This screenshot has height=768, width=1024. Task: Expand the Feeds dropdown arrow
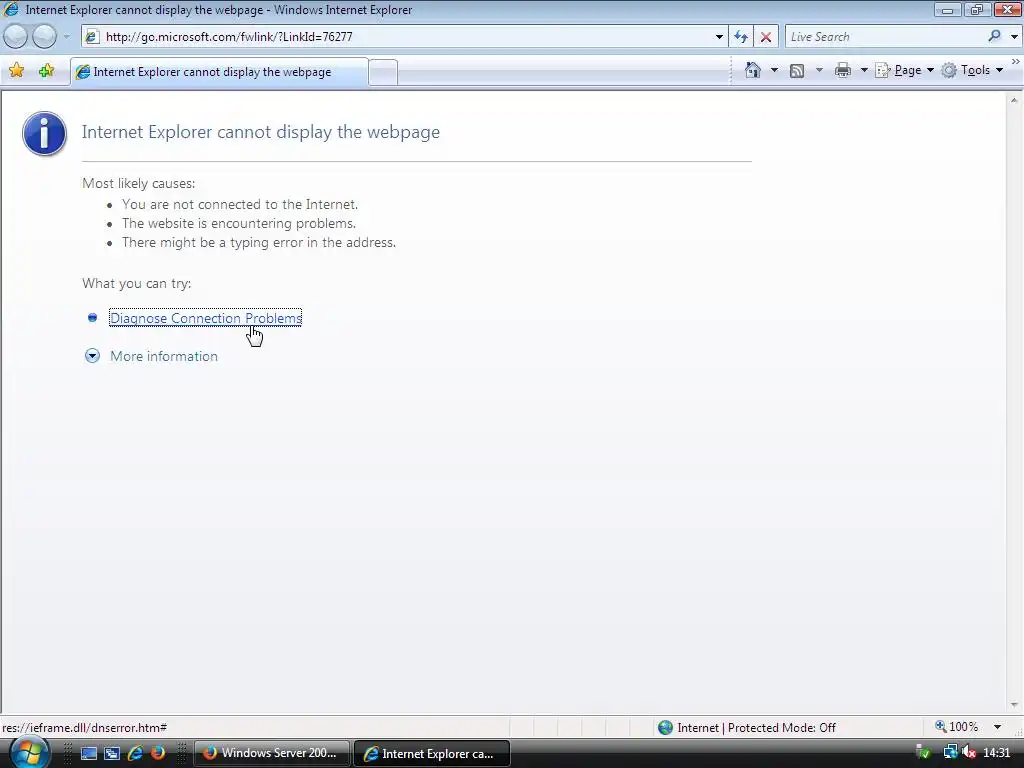[x=819, y=70]
